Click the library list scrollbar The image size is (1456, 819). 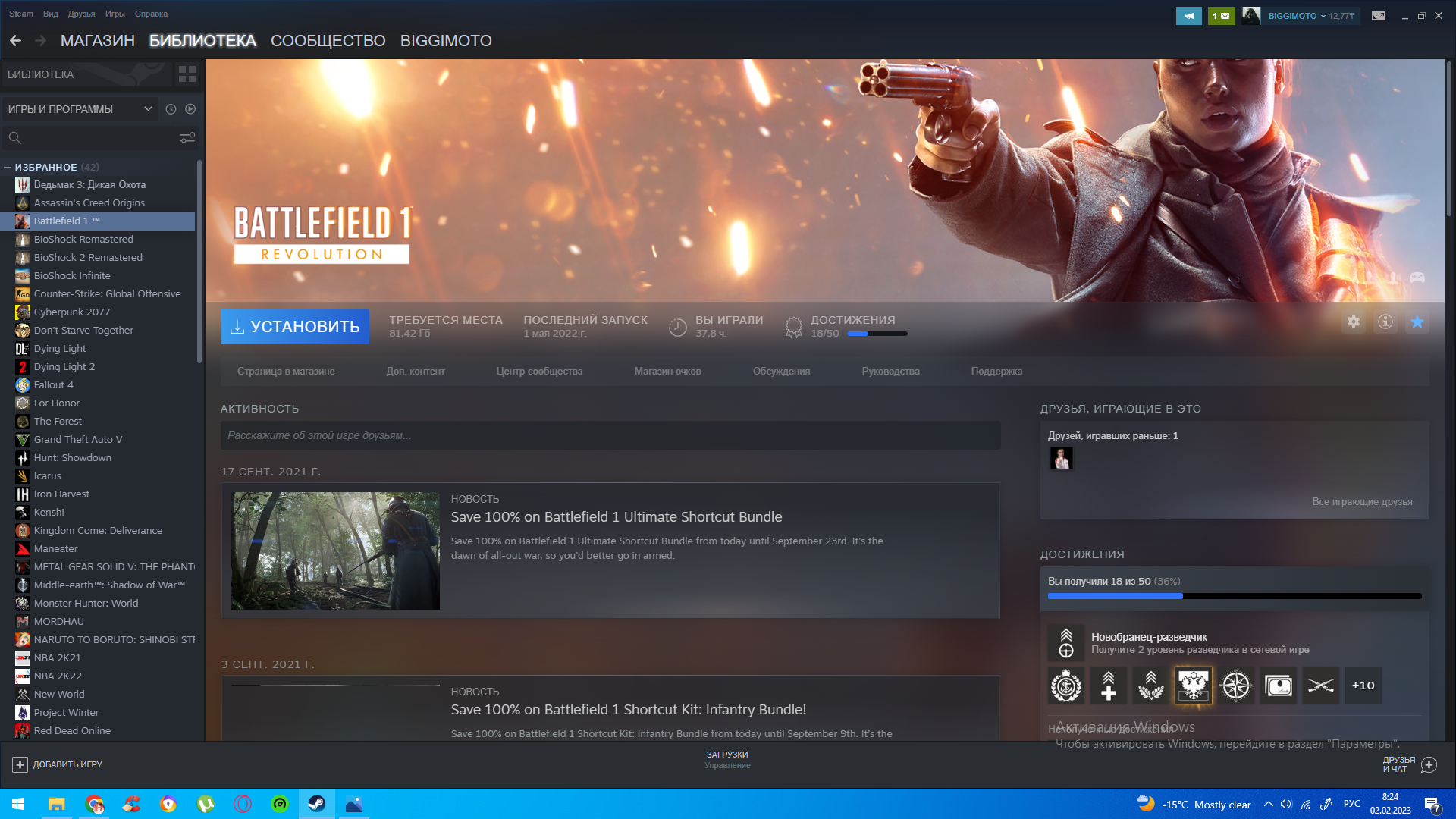(x=199, y=262)
